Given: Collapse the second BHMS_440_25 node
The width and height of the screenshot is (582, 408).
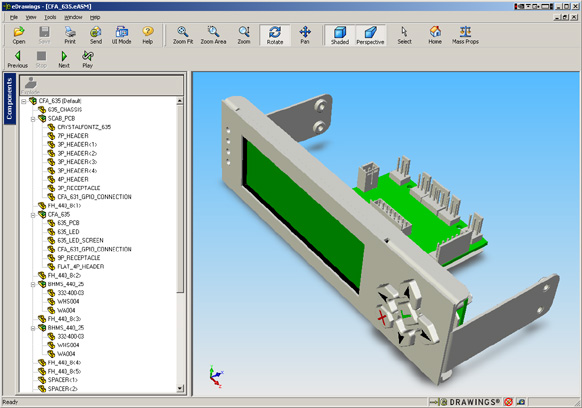Looking at the screenshot, I should click(x=33, y=328).
